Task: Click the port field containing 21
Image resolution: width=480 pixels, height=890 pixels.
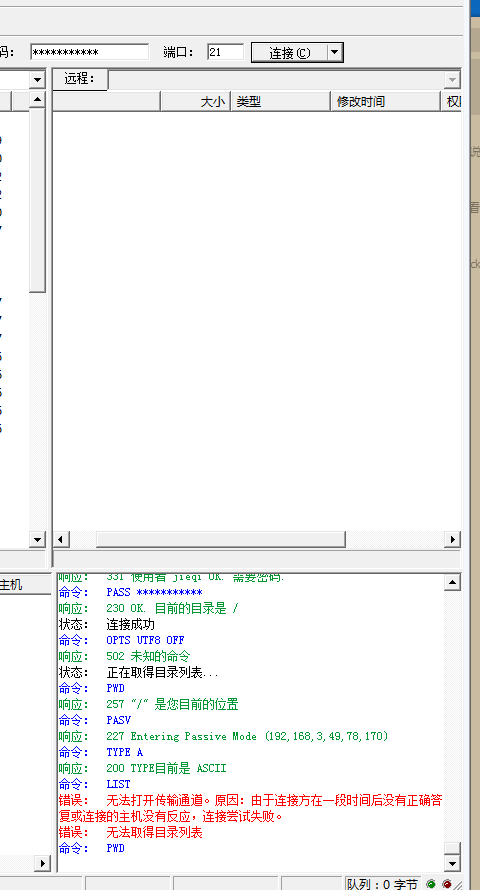Action: [225, 52]
